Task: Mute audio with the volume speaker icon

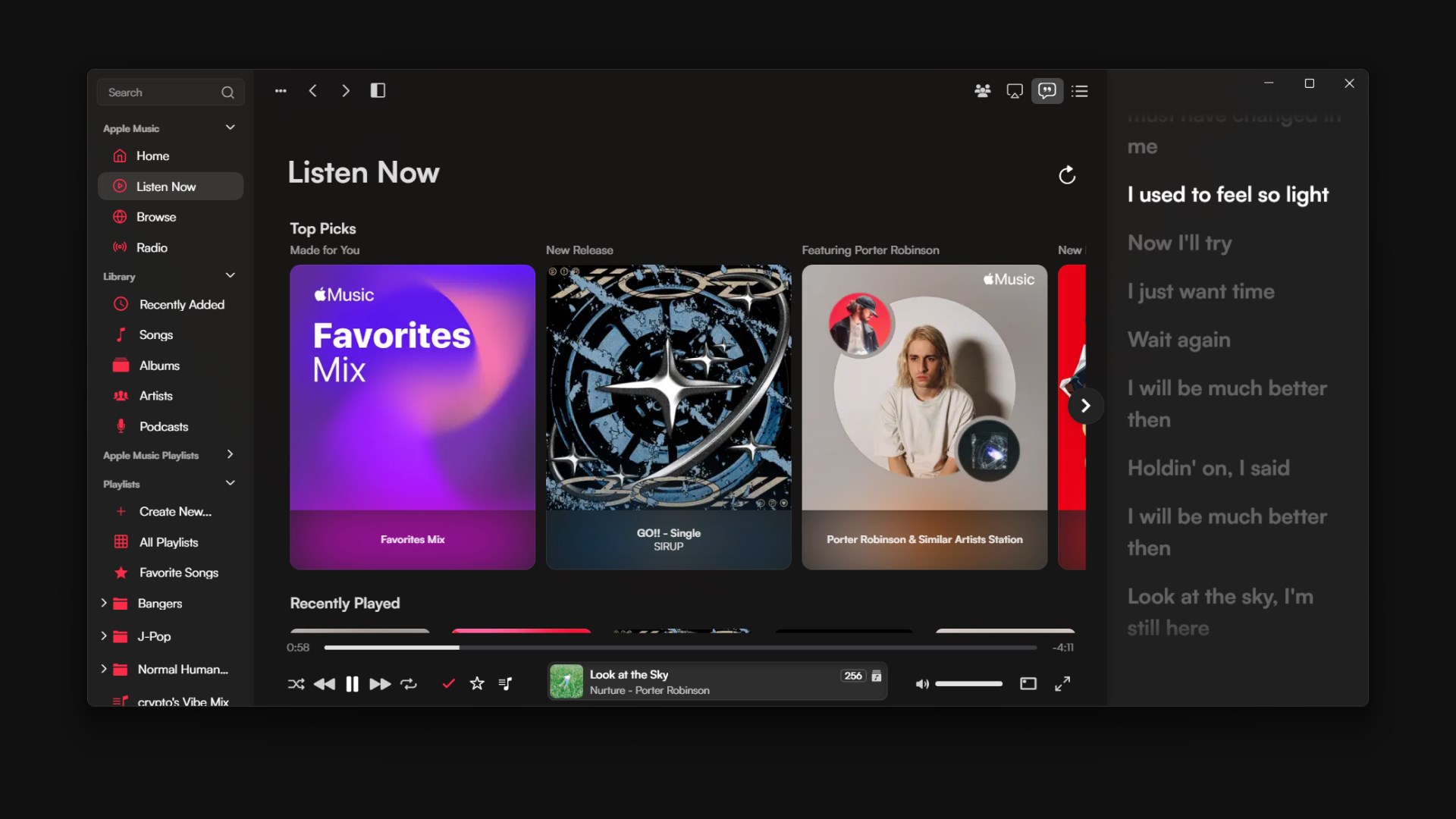Action: (x=922, y=683)
